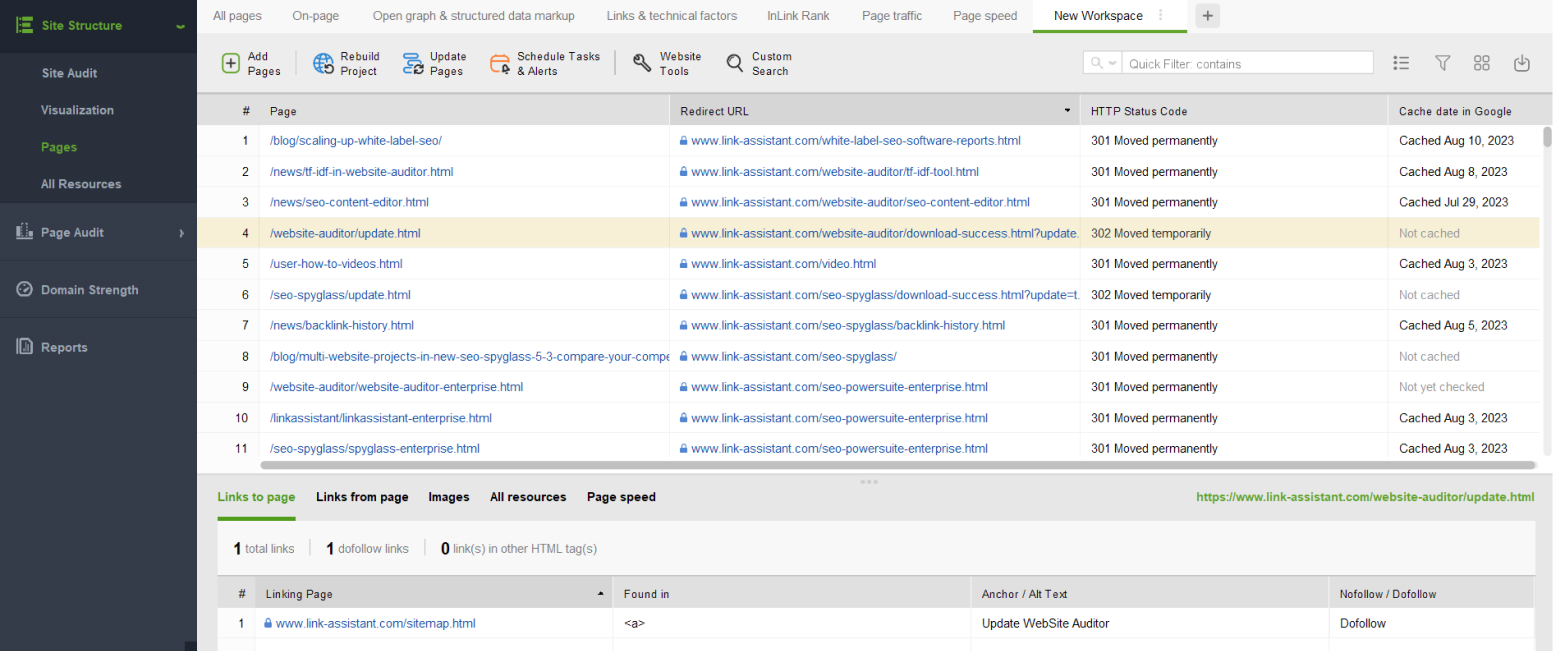Open the quick filter search dropdown
Viewport: 1553px width, 651px height.
(1103, 63)
